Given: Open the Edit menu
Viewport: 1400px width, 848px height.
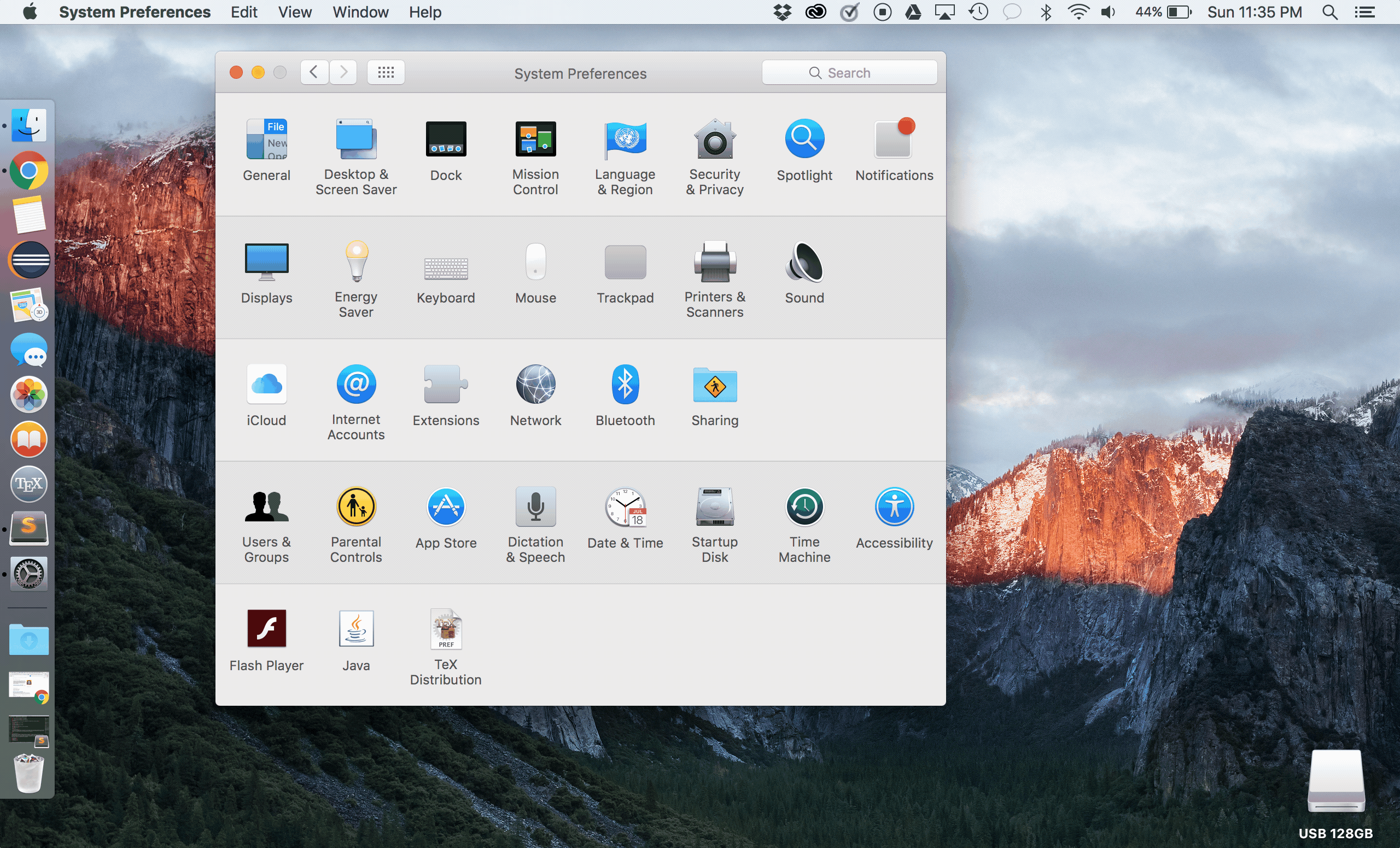Looking at the screenshot, I should [x=244, y=12].
